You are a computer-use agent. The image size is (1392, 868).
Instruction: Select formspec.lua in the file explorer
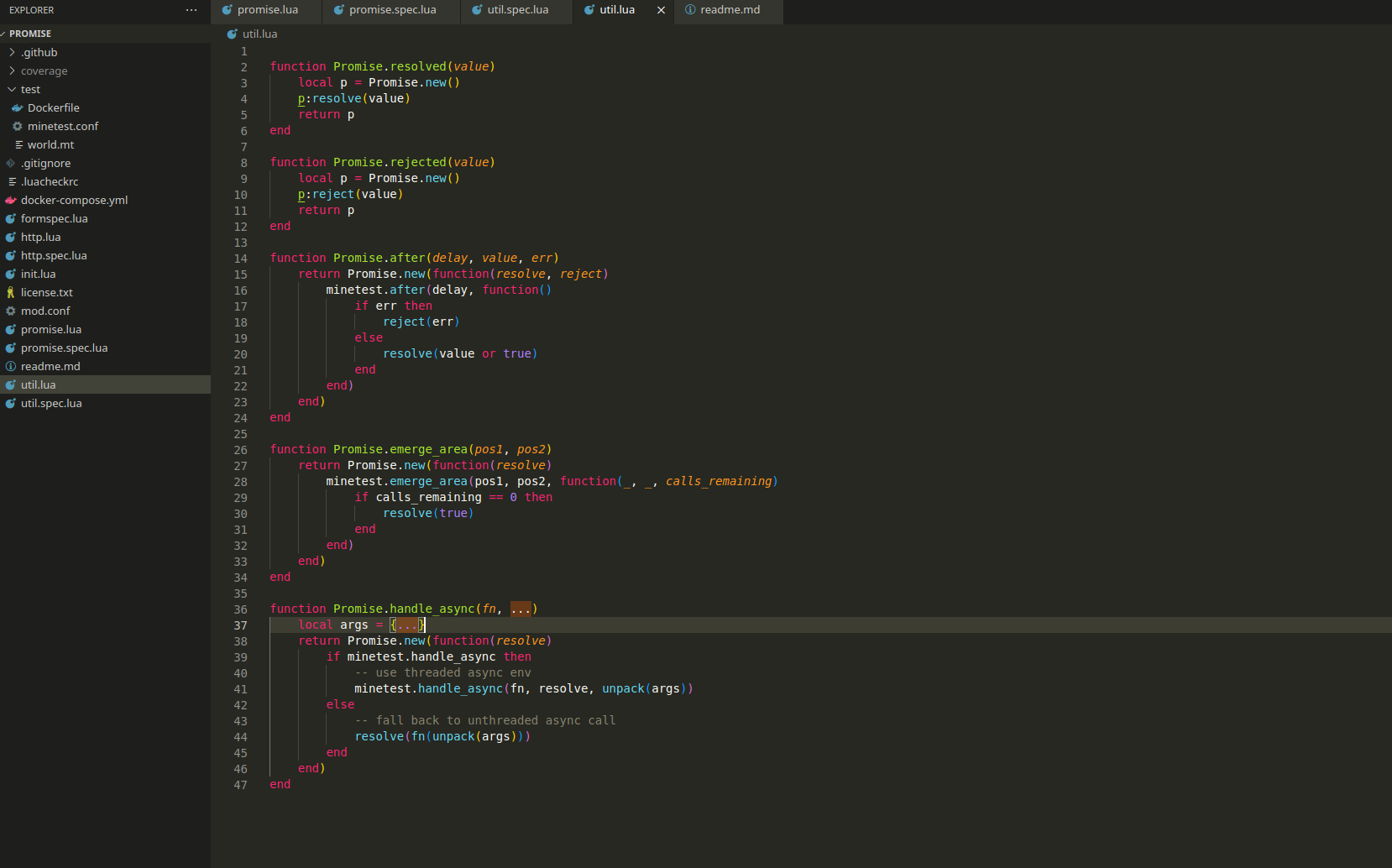tap(54, 219)
